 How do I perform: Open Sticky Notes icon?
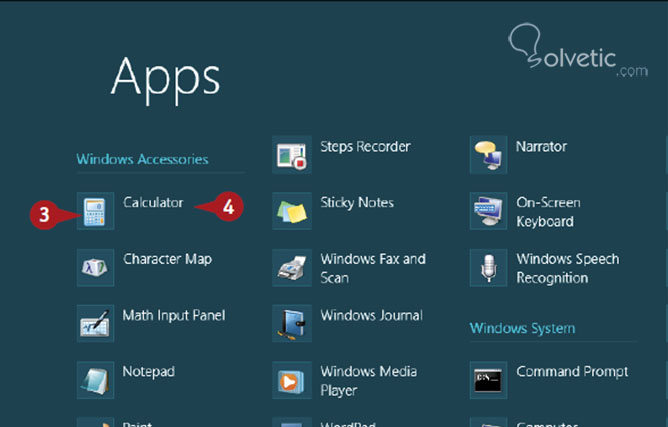coord(292,211)
